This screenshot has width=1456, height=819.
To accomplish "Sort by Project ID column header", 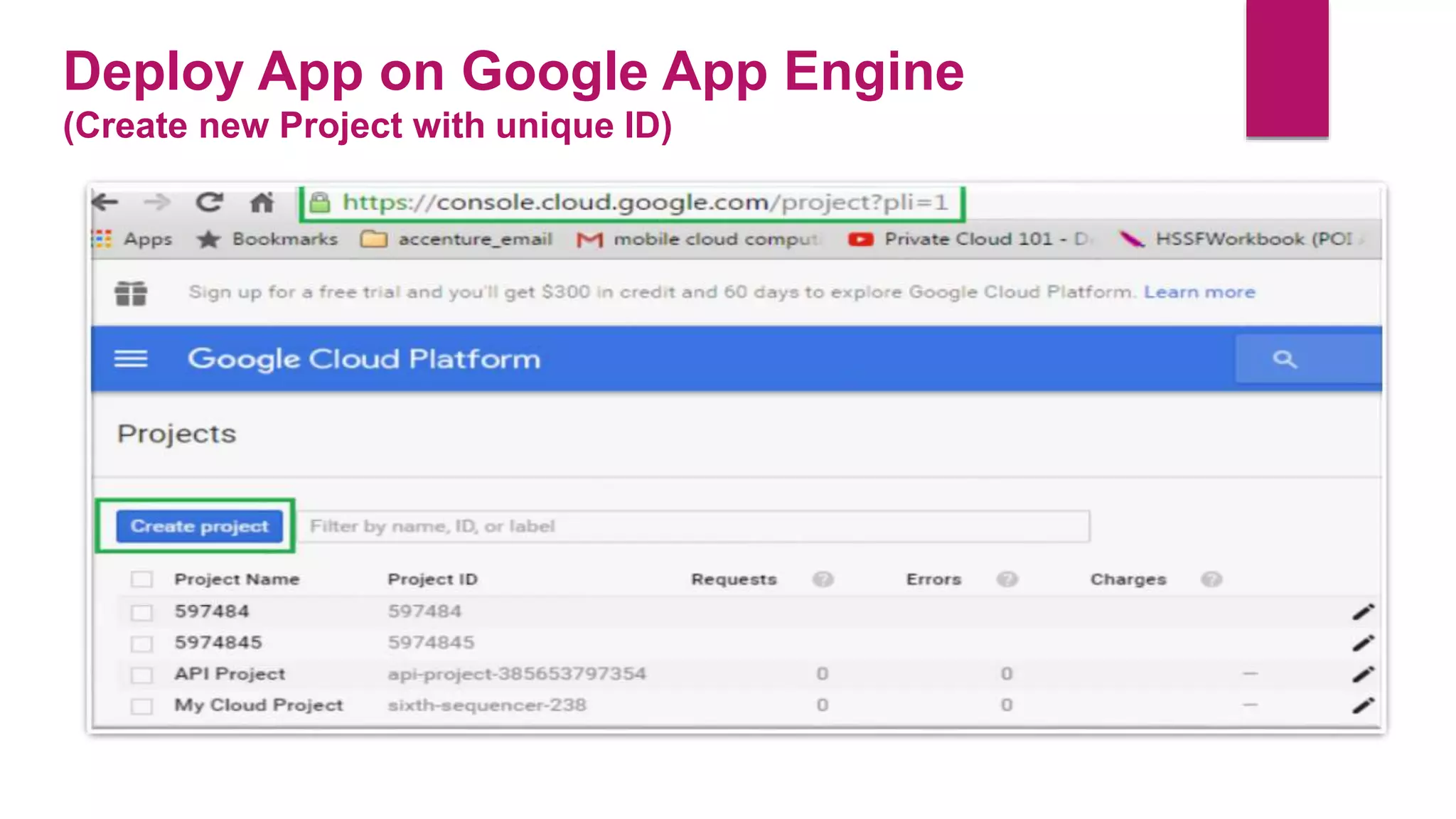I will [432, 579].
